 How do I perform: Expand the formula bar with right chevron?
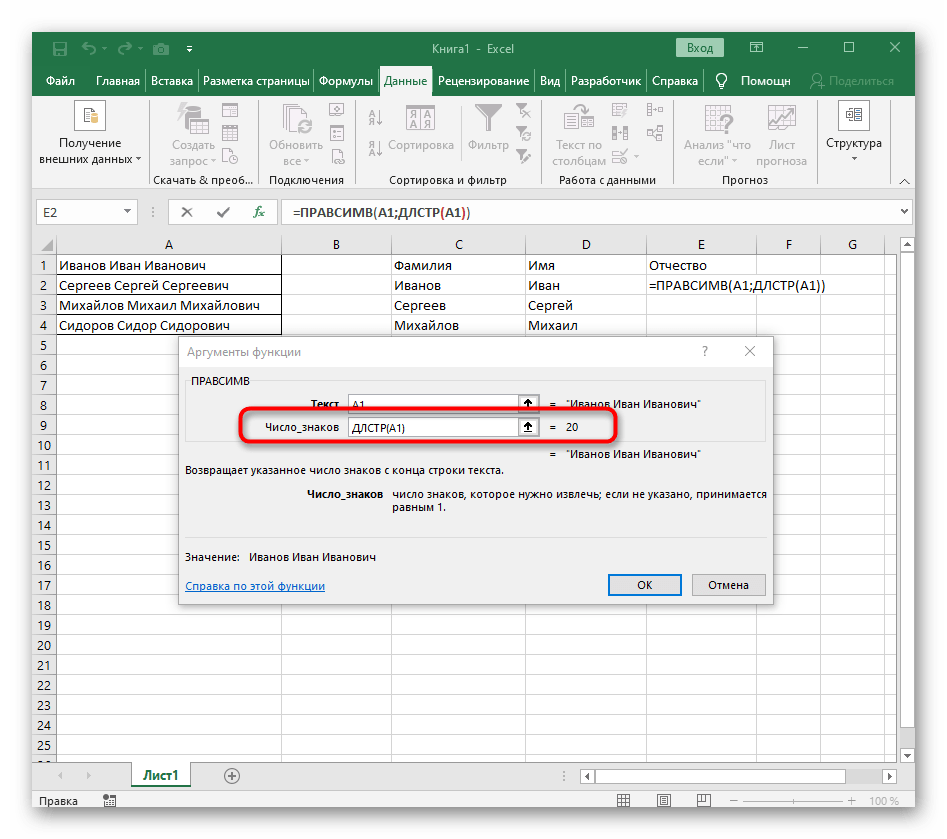pyautogui.click(x=904, y=212)
